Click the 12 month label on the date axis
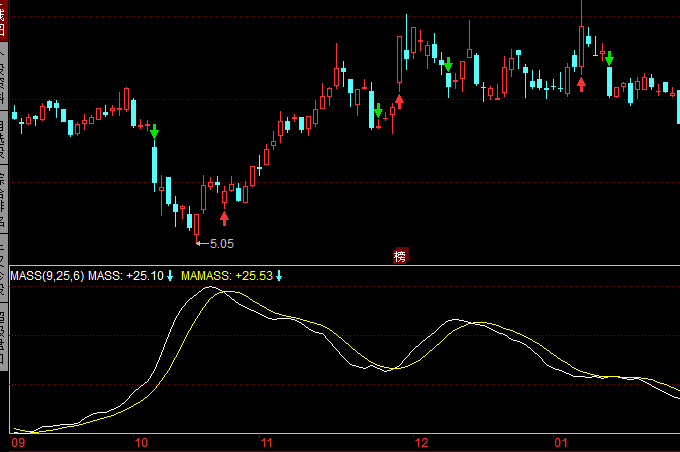The height and width of the screenshot is (452, 680). (x=421, y=443)
